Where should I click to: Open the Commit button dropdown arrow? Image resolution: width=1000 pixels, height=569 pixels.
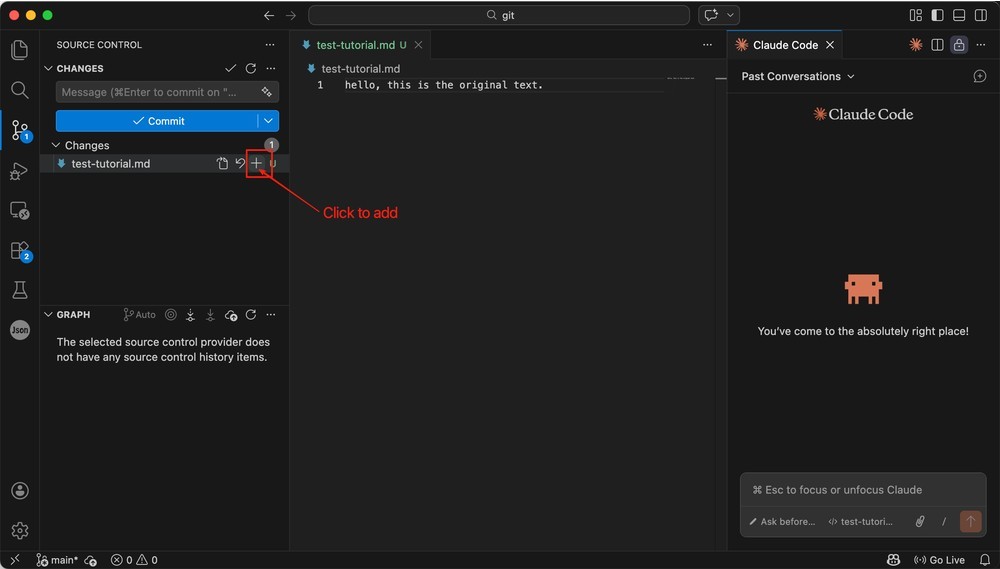point(268,121)
